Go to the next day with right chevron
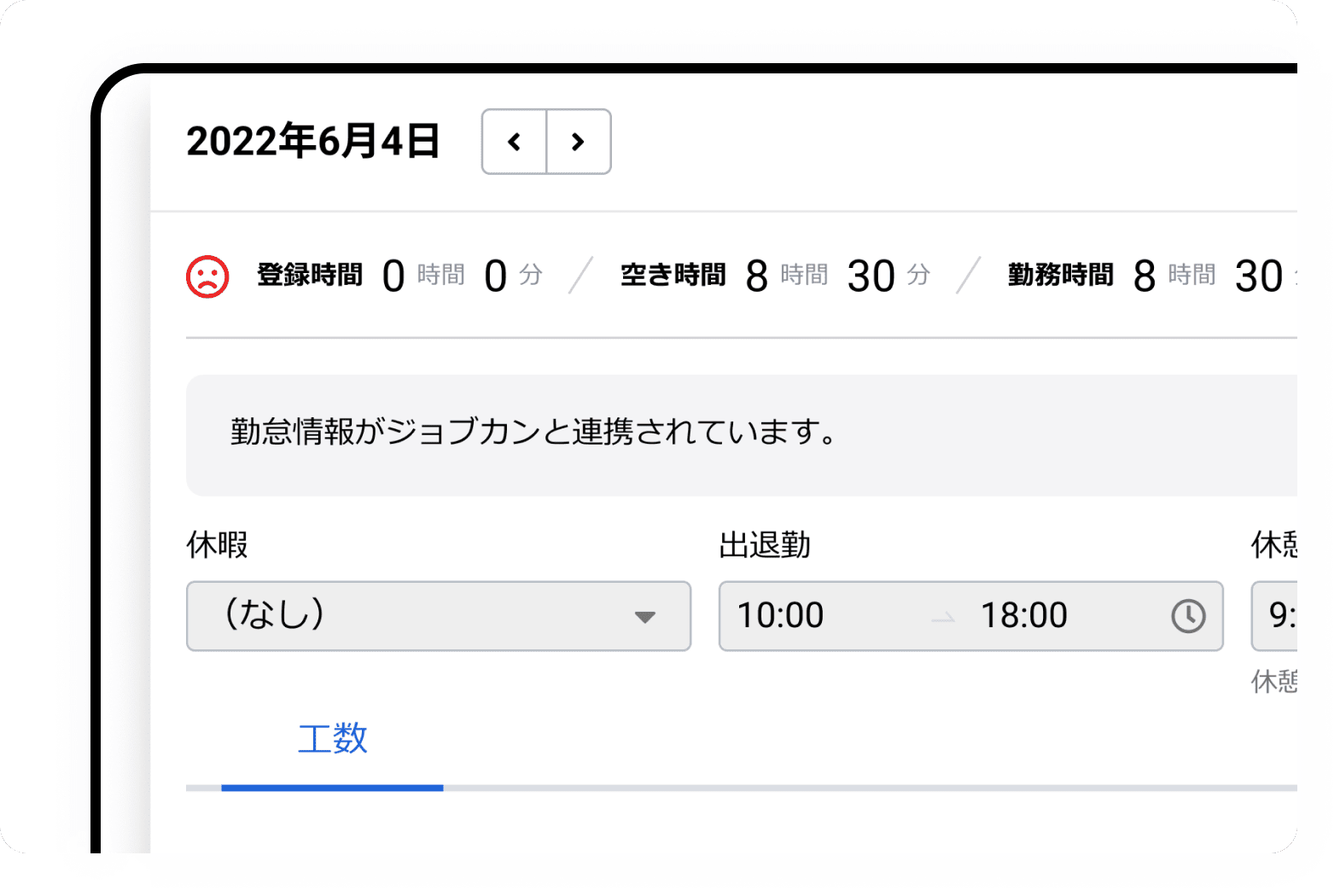Viewport: 1340px width, 896px height. click(x=579, y=142)
